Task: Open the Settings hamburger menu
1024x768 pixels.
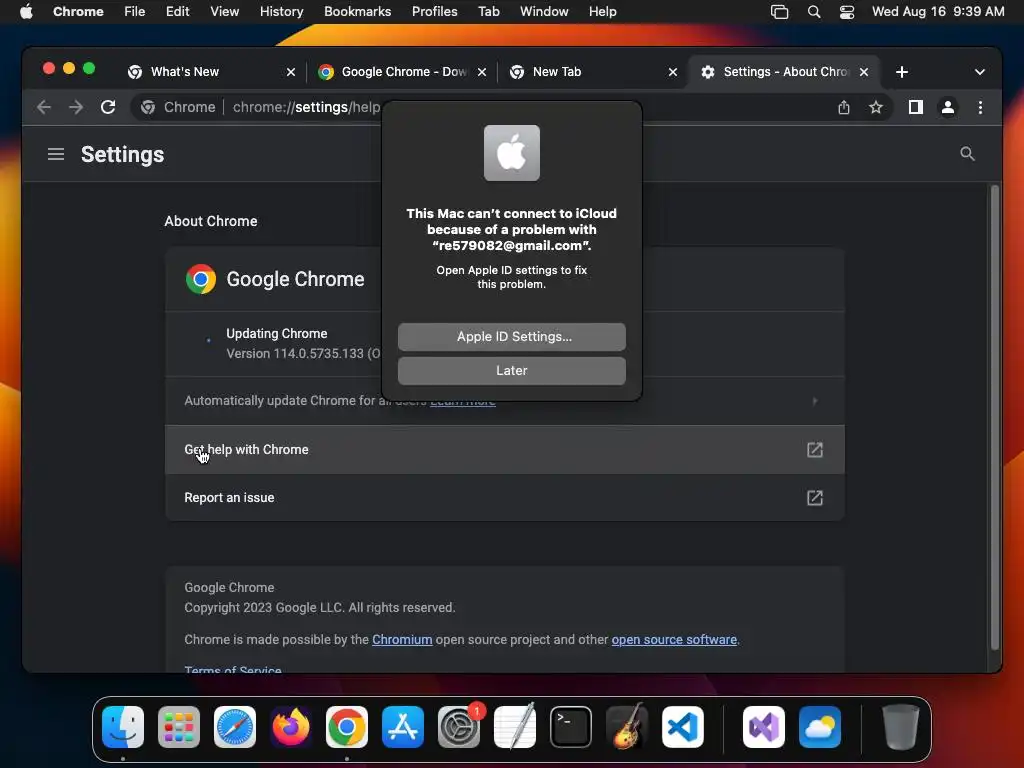Action: pyautogui.click(x=56, y=154)
